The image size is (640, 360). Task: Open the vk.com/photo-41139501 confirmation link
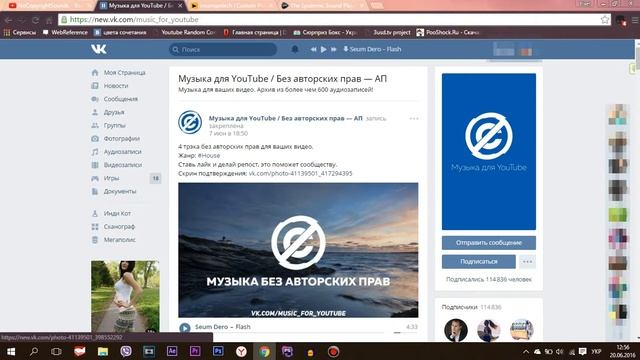tap(300, 173)
